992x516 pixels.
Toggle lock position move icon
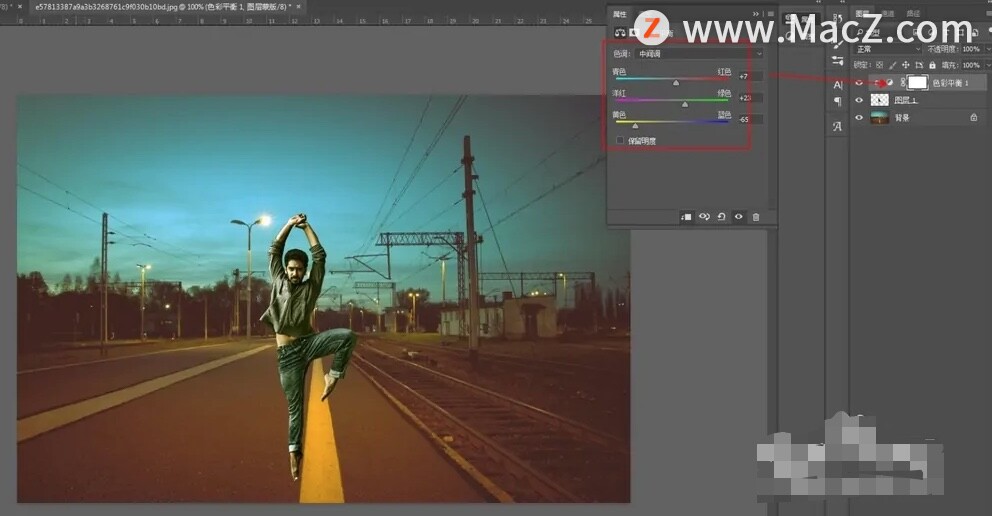(906, 65)
